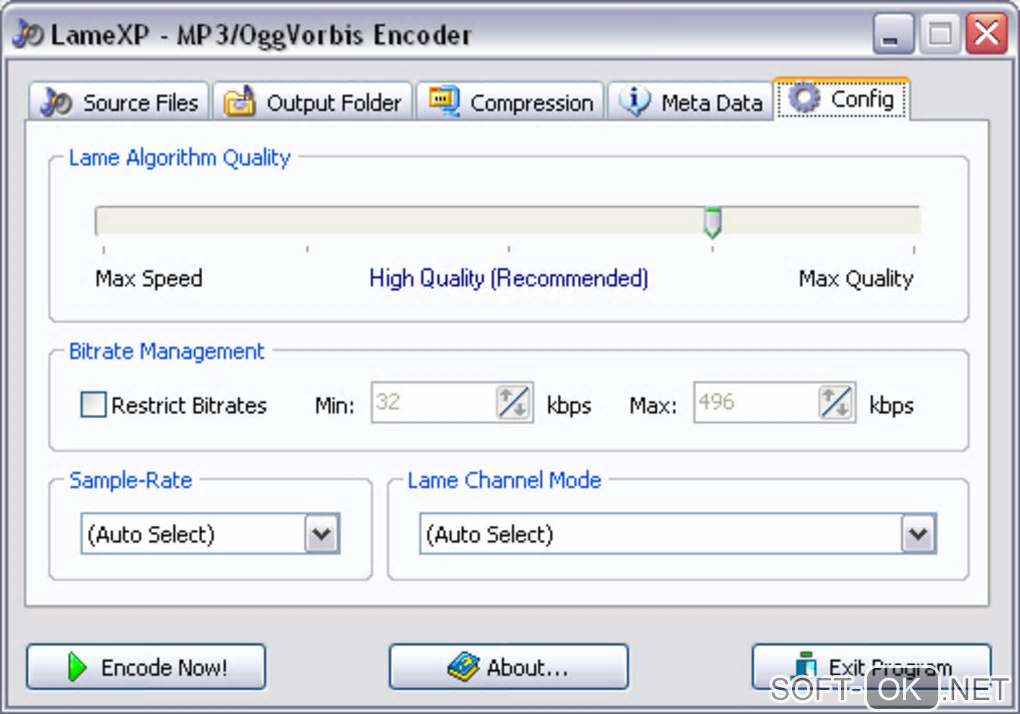Click the green play icon on Encode Now
The width and height of the screenshot is (1020, 714).
[x=77, y=667]
